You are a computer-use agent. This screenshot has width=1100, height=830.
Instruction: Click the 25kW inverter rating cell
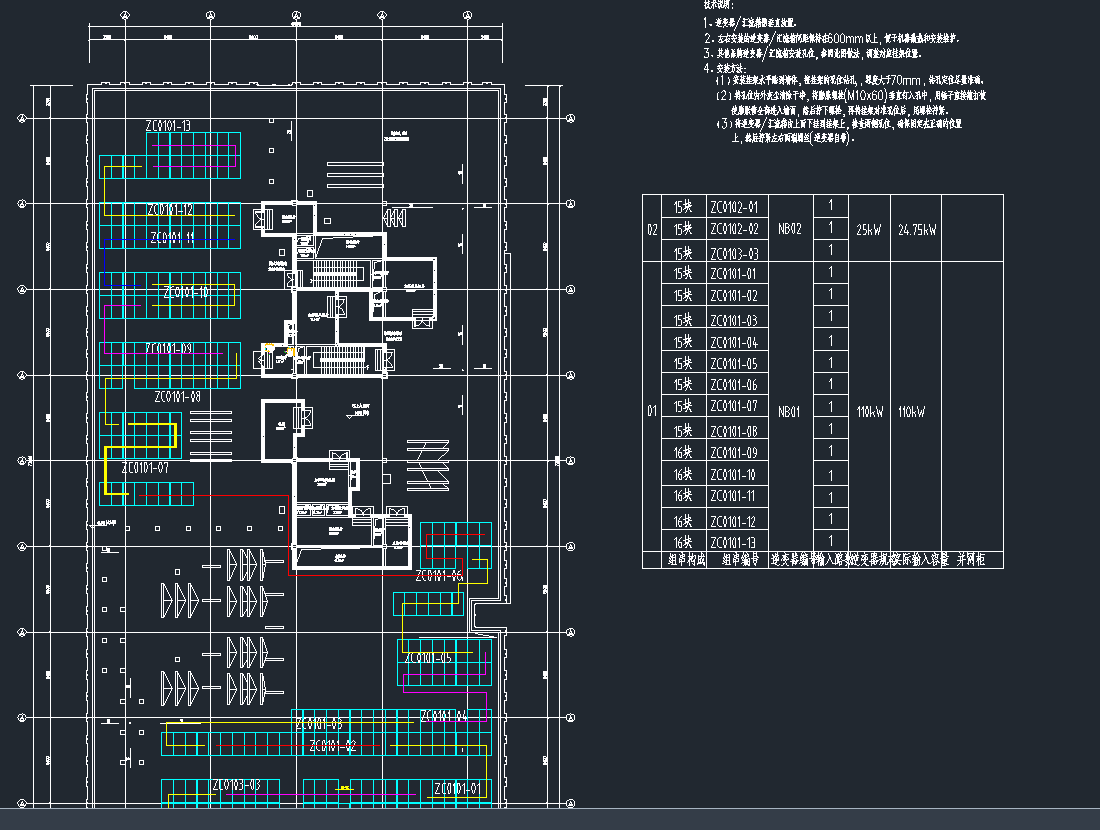[x=868, y=230]
